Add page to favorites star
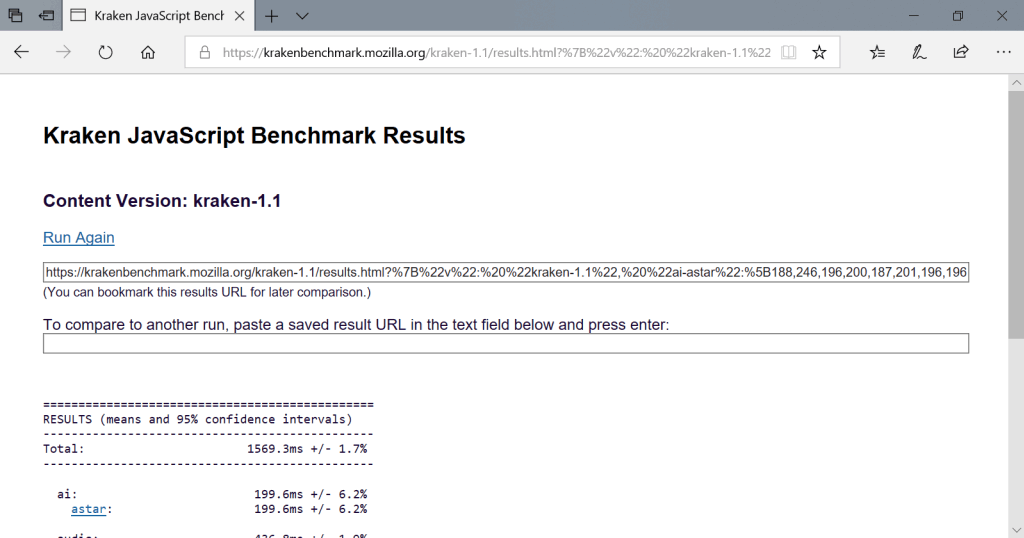Viewport: 1024px width, 538px height. click(819, 52)
